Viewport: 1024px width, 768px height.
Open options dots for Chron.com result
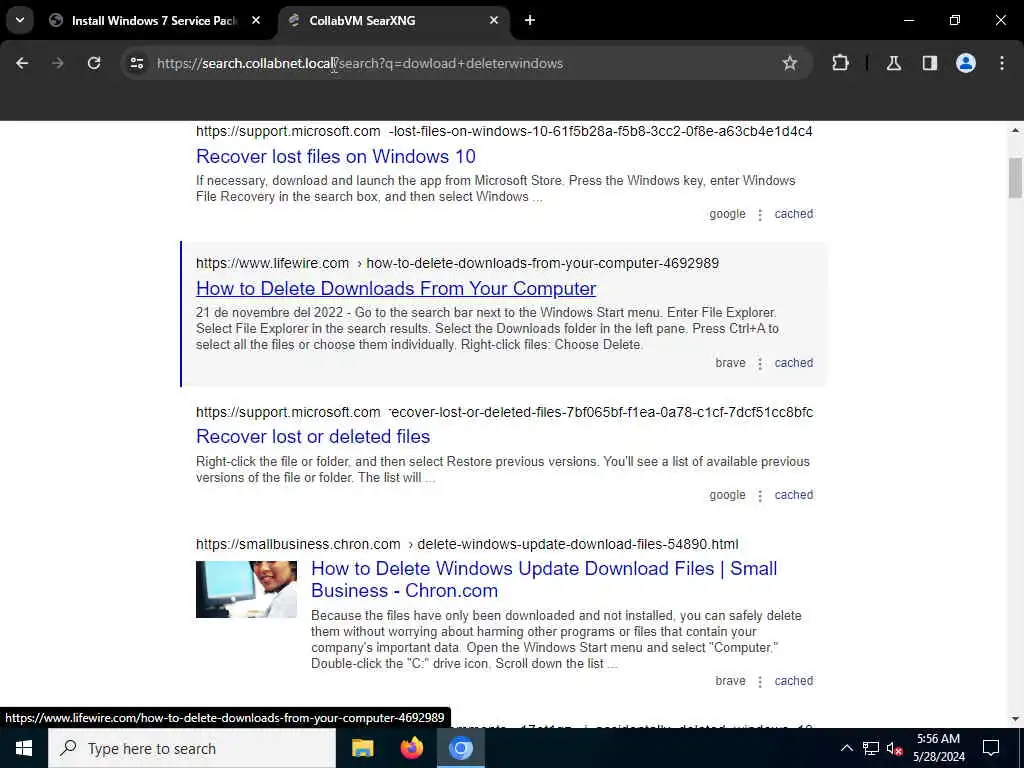coord(760,682)
